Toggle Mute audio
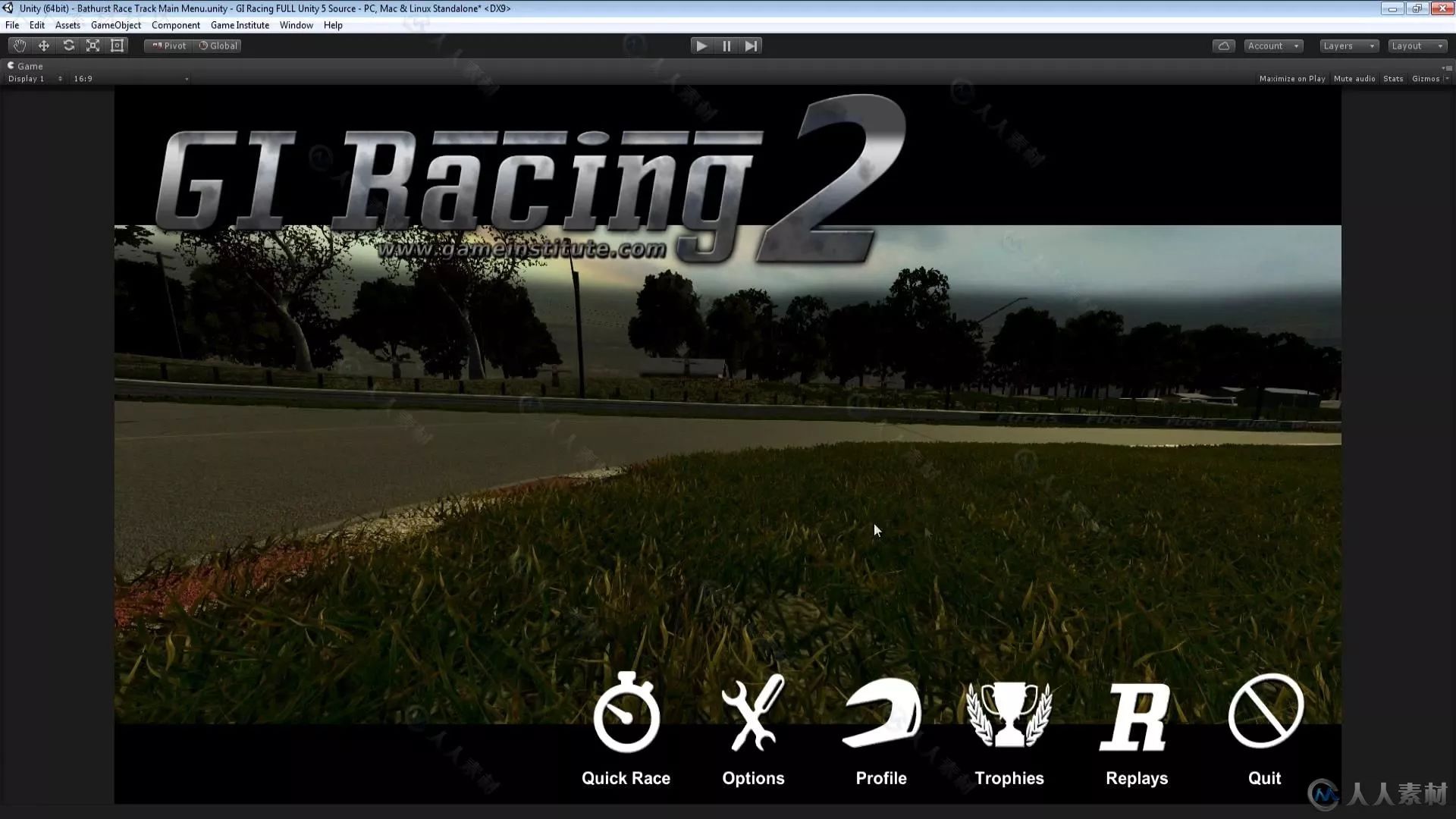 pos(1354,79)
